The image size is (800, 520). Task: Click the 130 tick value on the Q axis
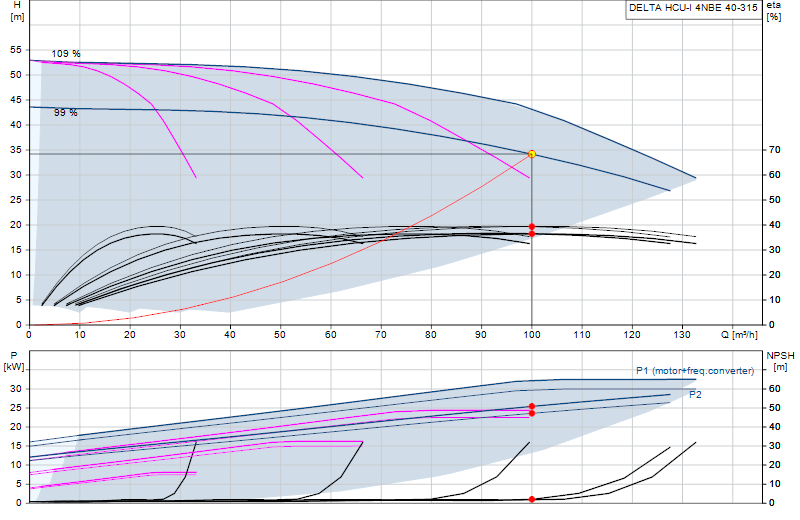(682, 335)
